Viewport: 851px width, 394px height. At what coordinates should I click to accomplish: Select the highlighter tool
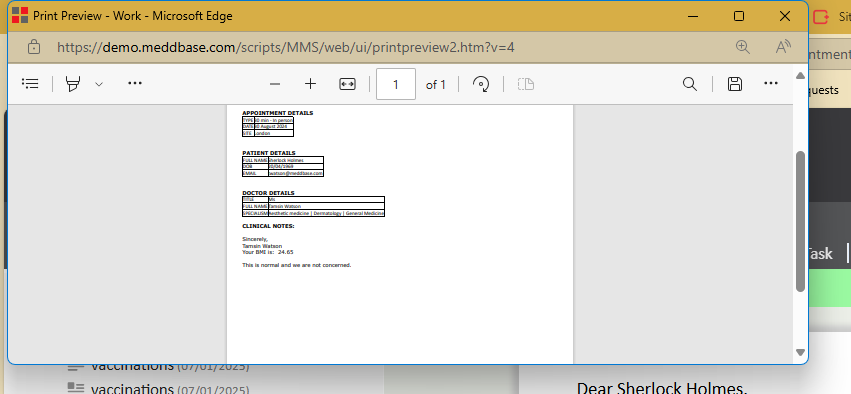click(73, 84)
